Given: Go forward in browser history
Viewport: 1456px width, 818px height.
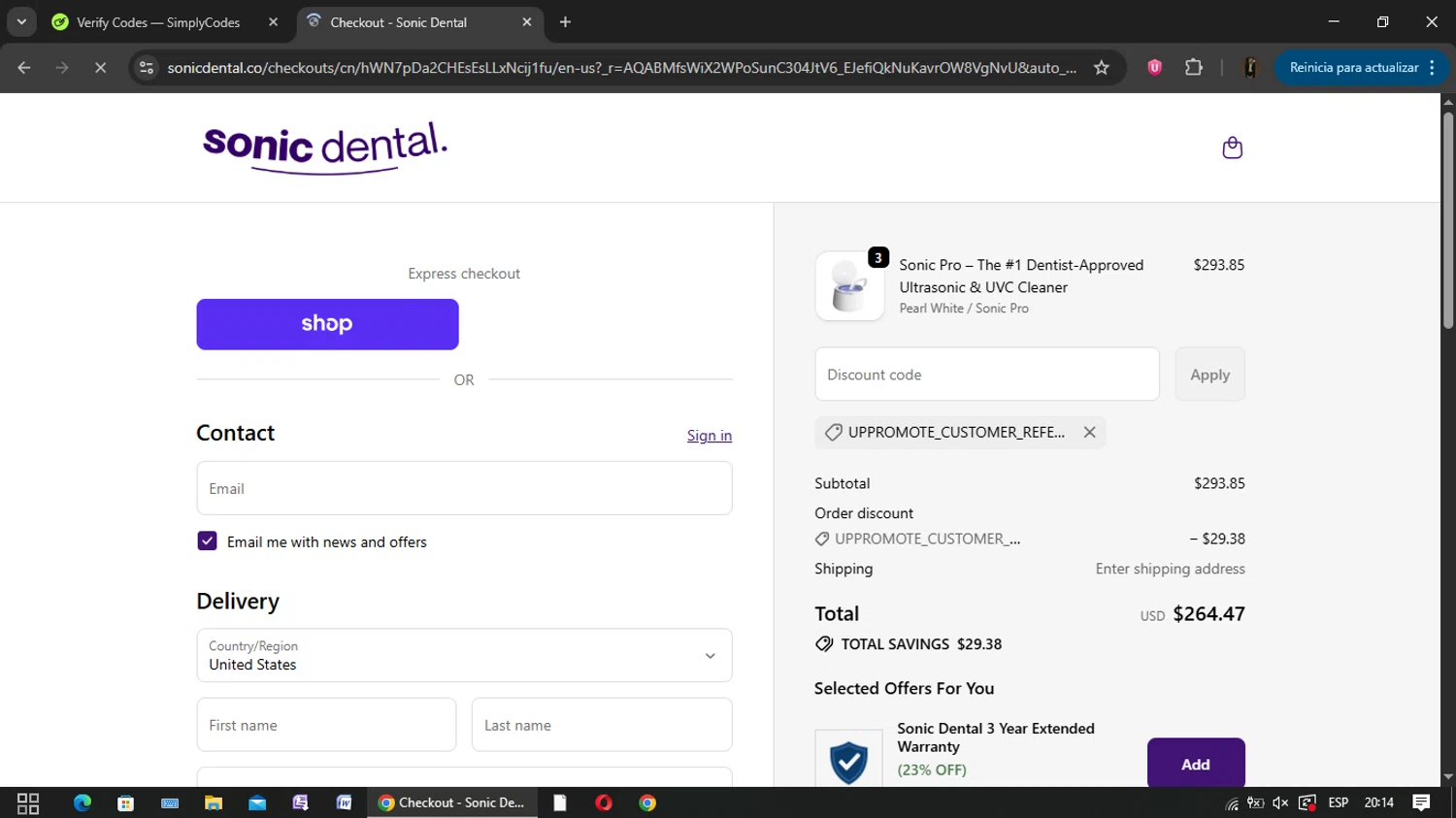Looking at the screenshot, I should pos(62,68).
